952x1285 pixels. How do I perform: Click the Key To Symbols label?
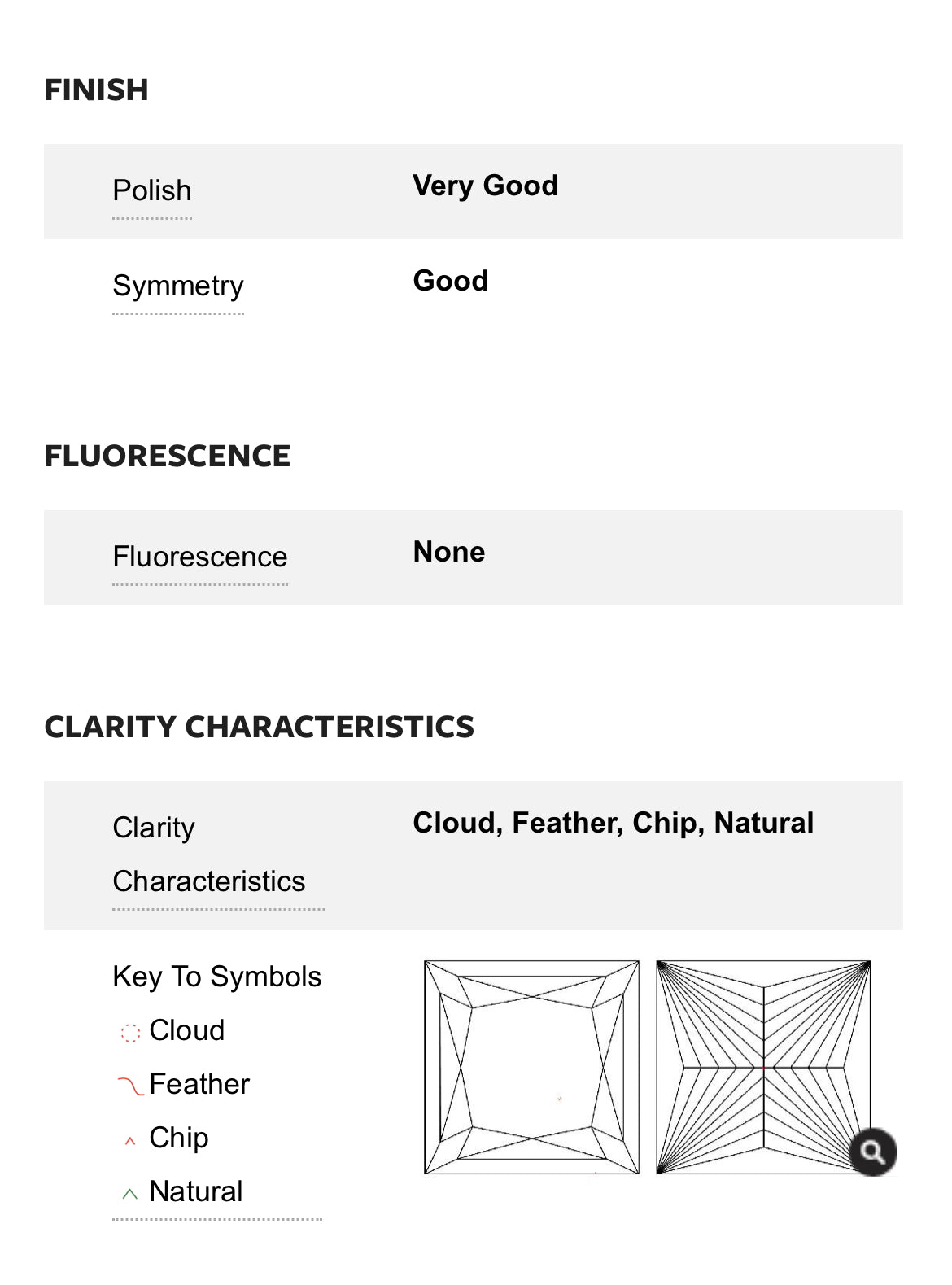217,977
